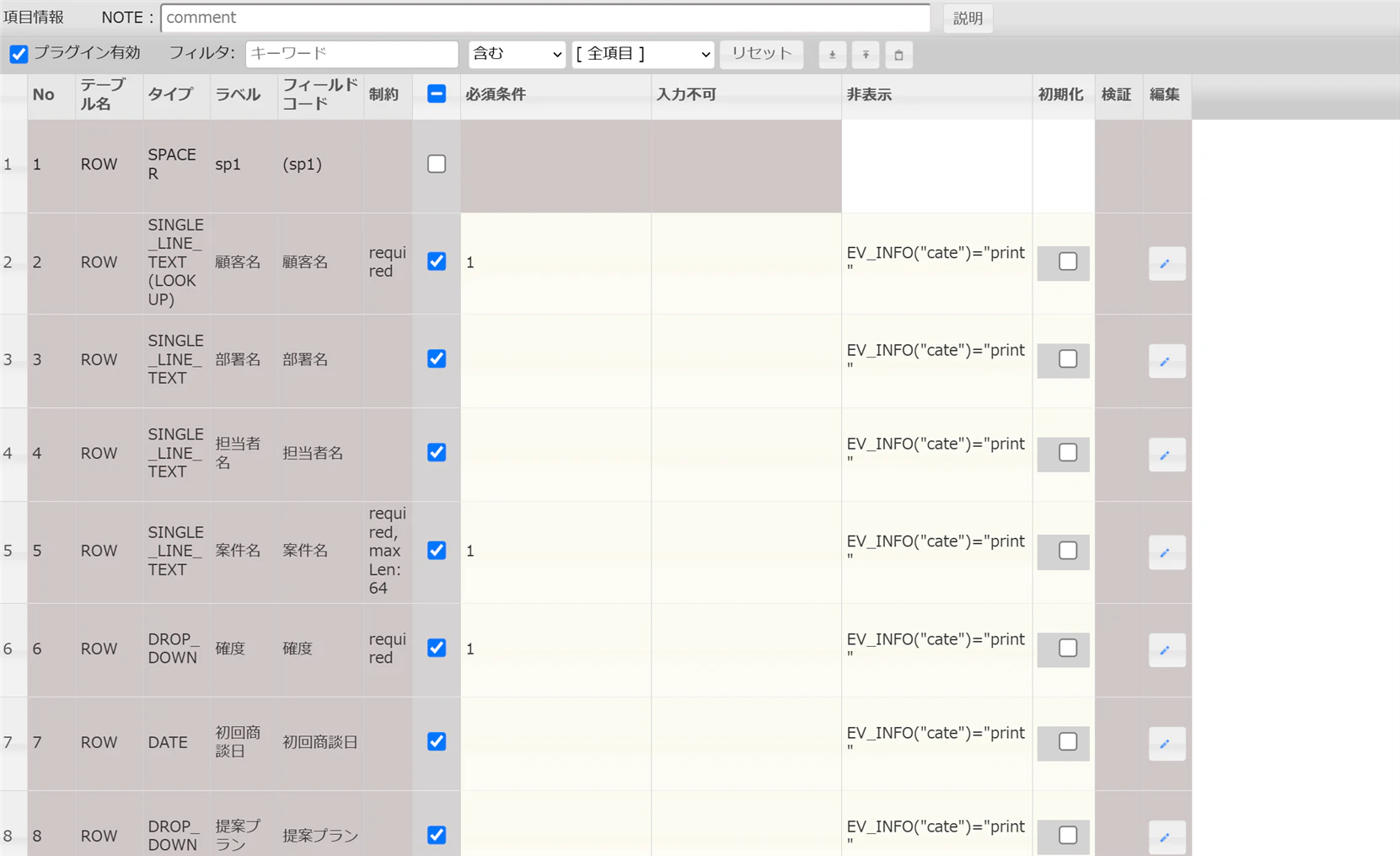Click the 検証 column header

1118,95
